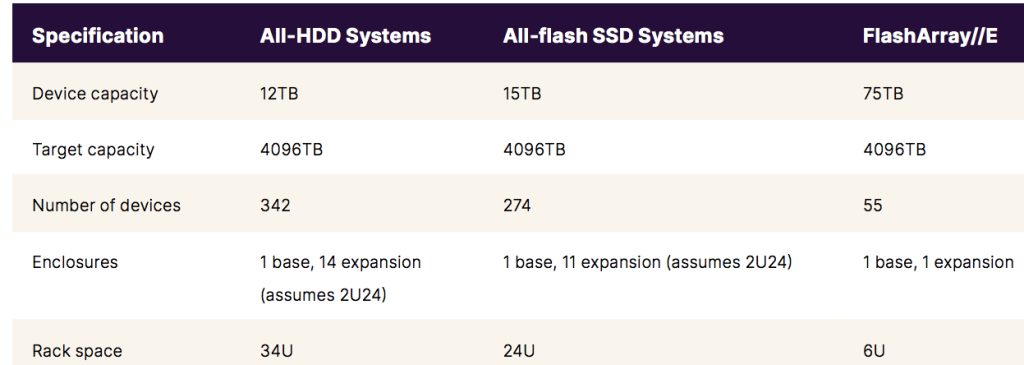Select the 6U rack space cell
1024x365 pixels.
[873, 351]
